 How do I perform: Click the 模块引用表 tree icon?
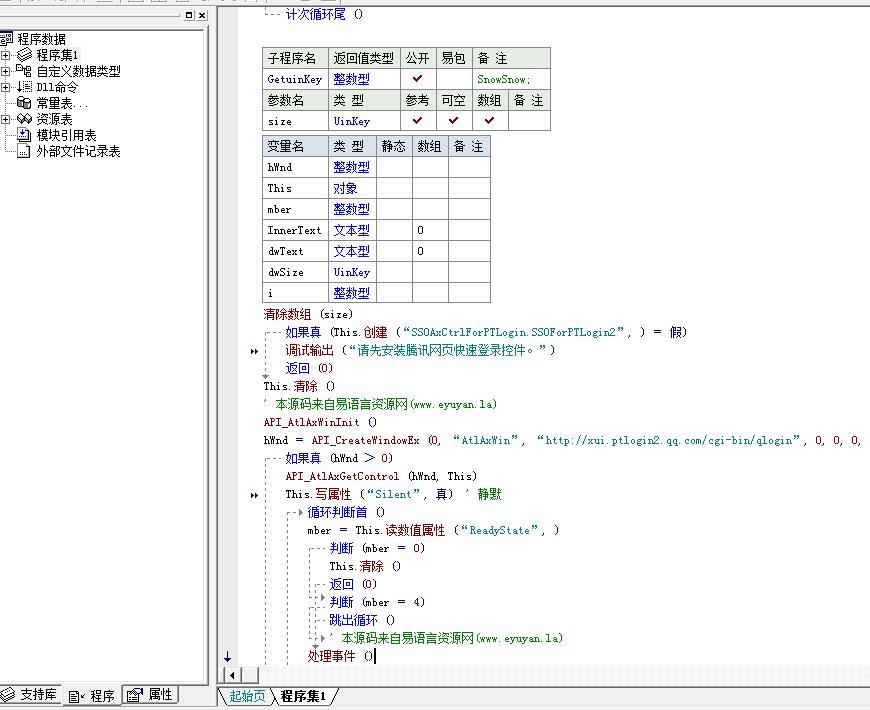pos(24,135)
